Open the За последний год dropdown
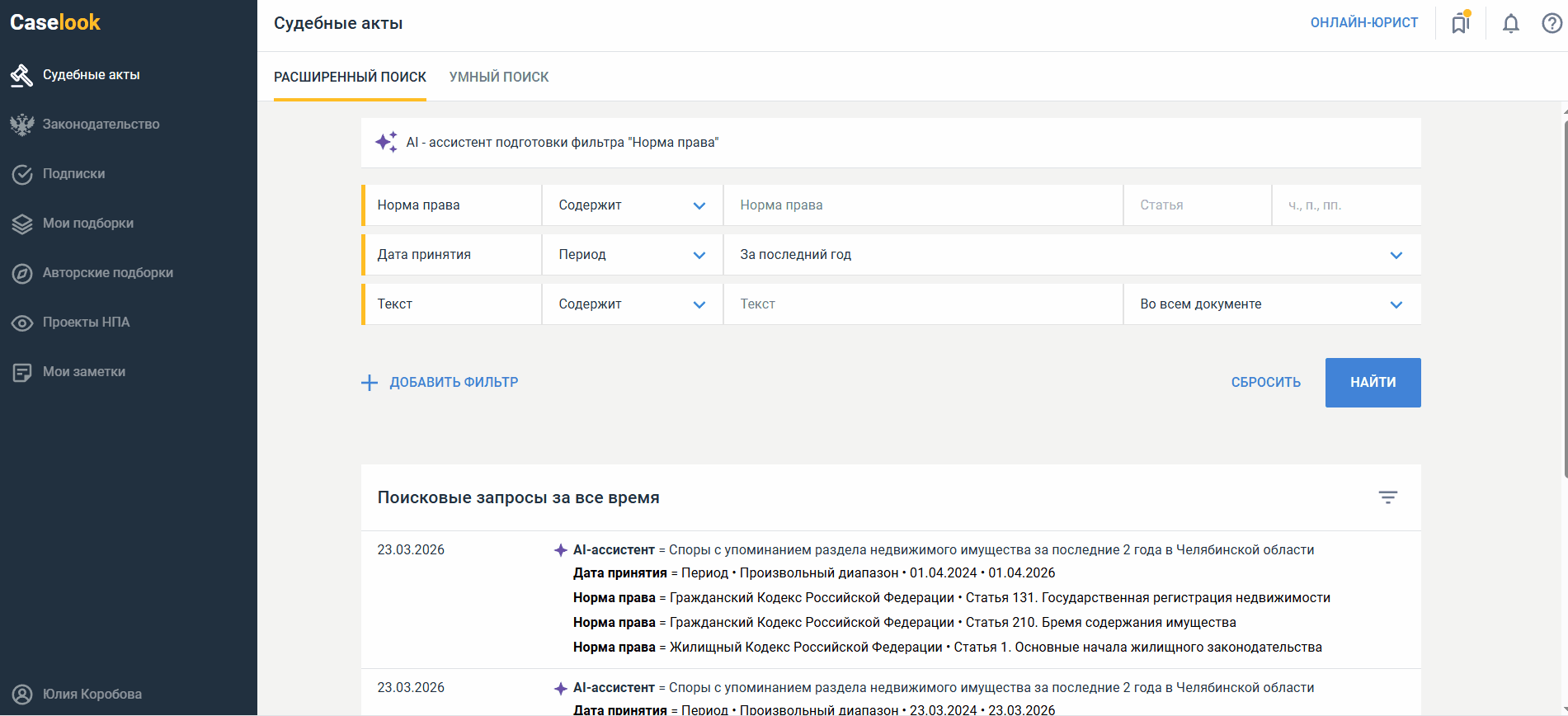The height and width of the screenshot is (716, 1568). click(x=1071, y=255)
